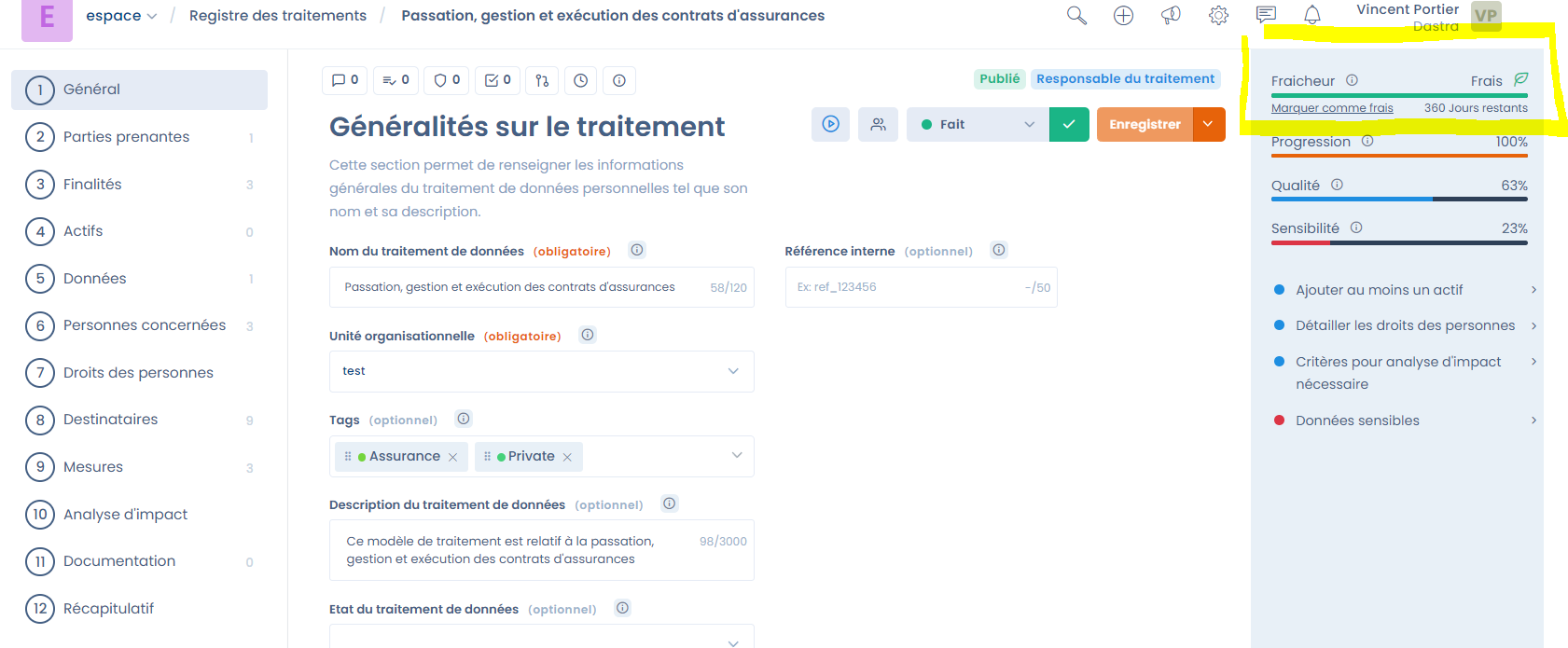Open the search magnifier in top bar
The height and width of the screenshot is (648, 1568).
1076,16
